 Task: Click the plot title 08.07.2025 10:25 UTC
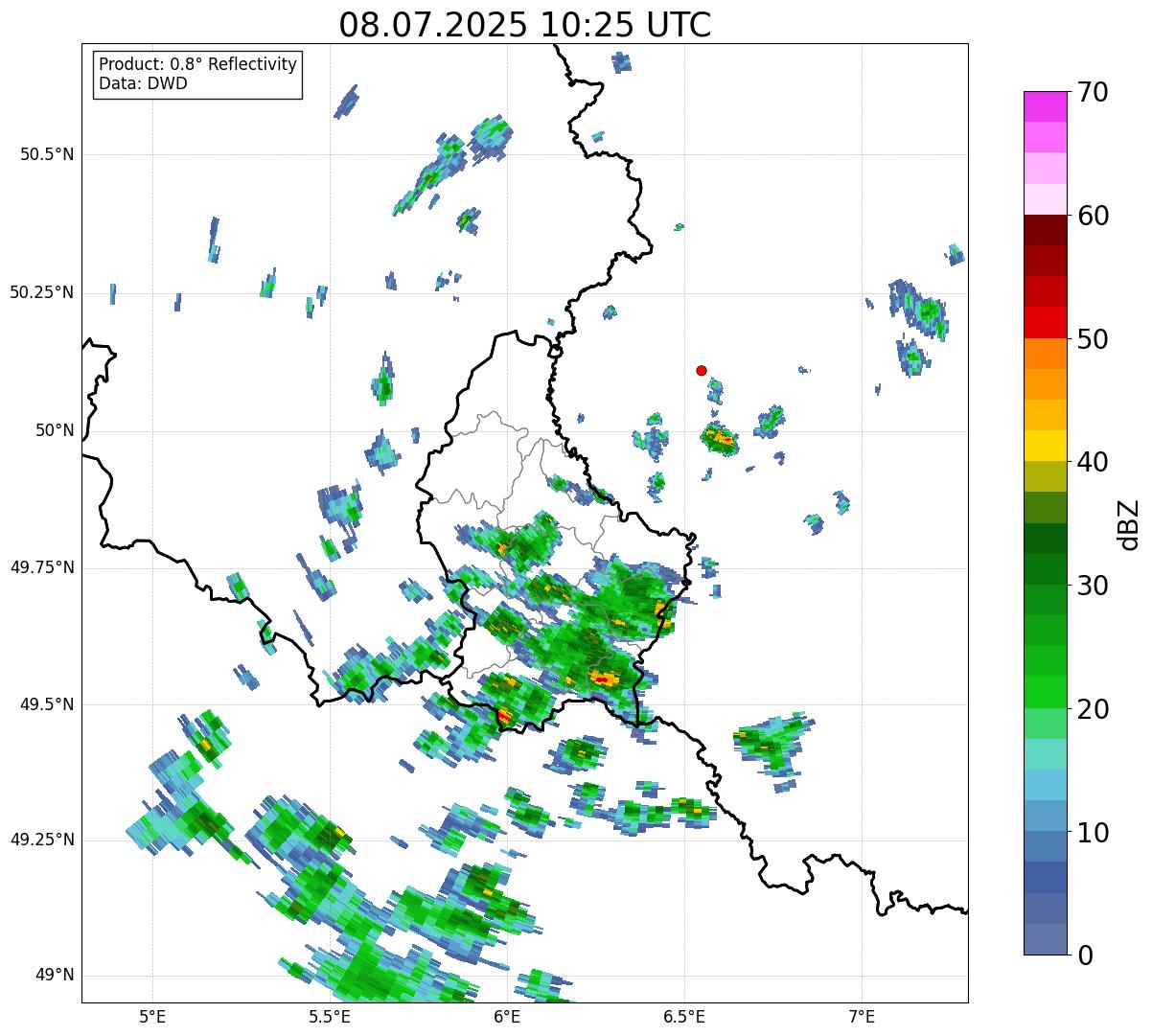(x=525, y=25)
